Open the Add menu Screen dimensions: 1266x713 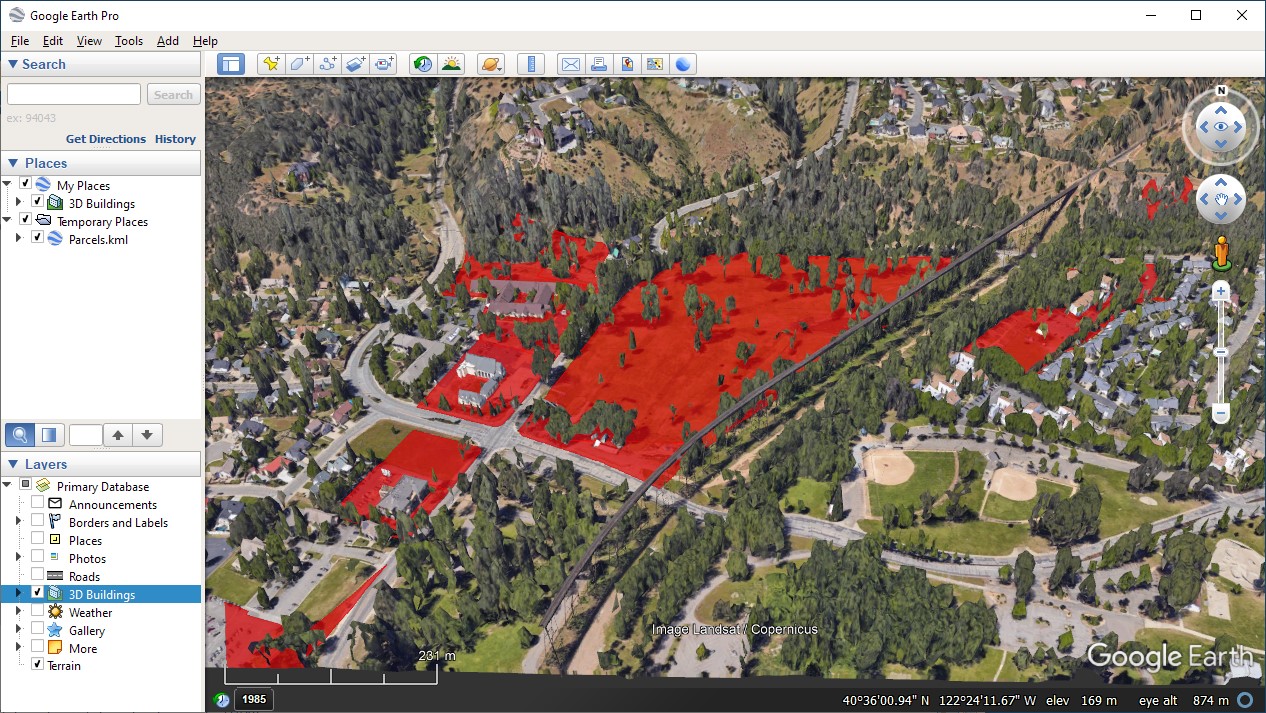(x=168, y=41)
